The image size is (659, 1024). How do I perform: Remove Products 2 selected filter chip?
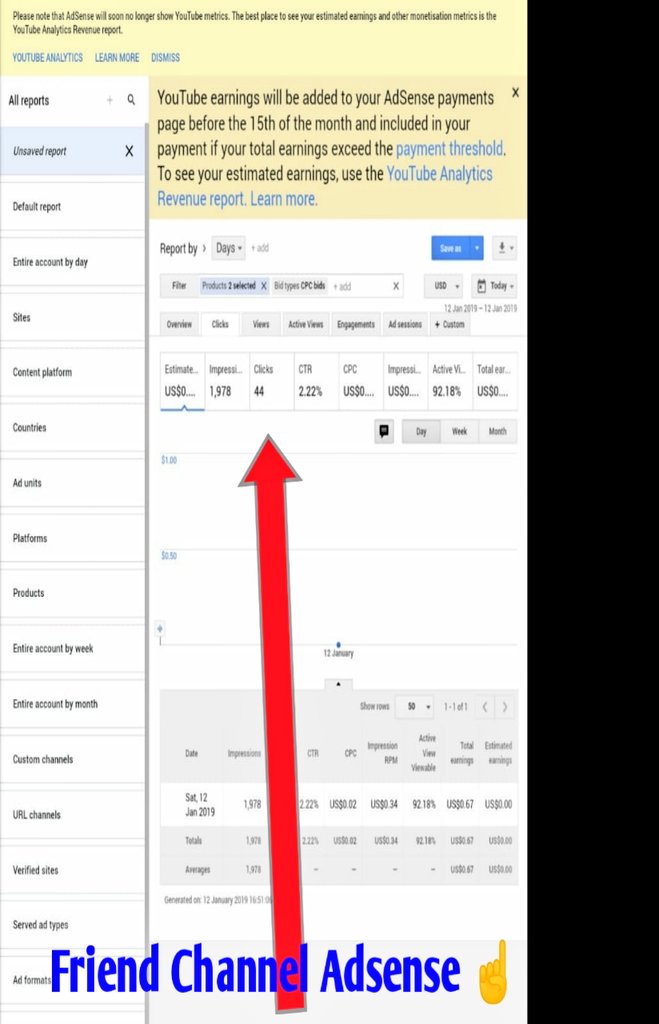coord(264,285)
